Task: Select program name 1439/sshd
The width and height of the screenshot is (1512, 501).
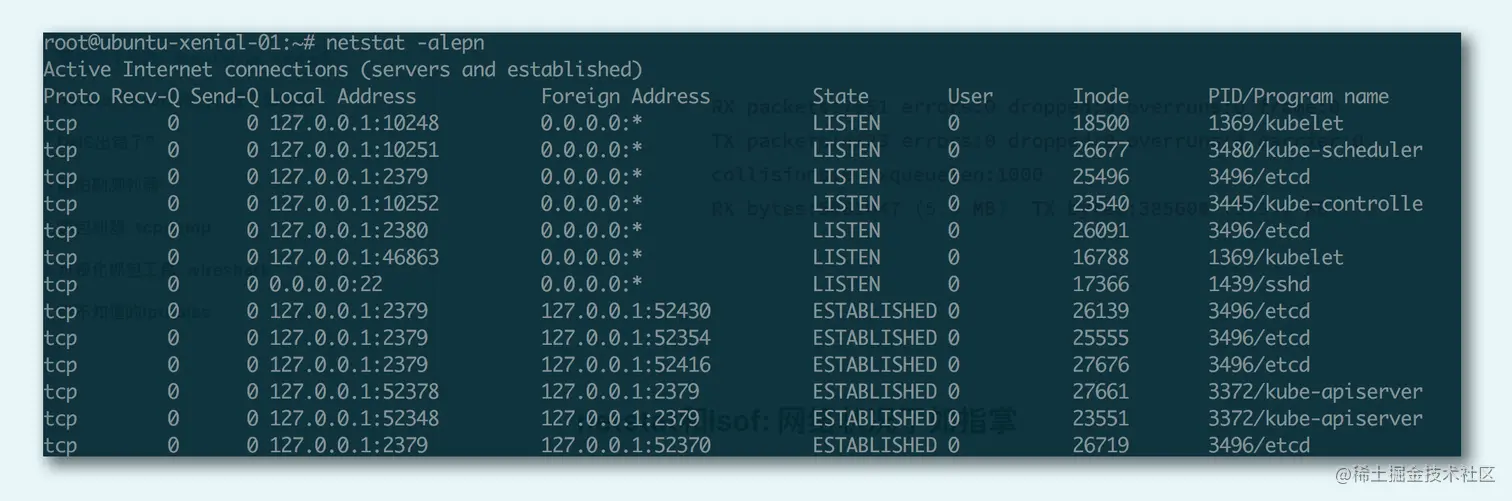Action: [x=1259, y=285]
